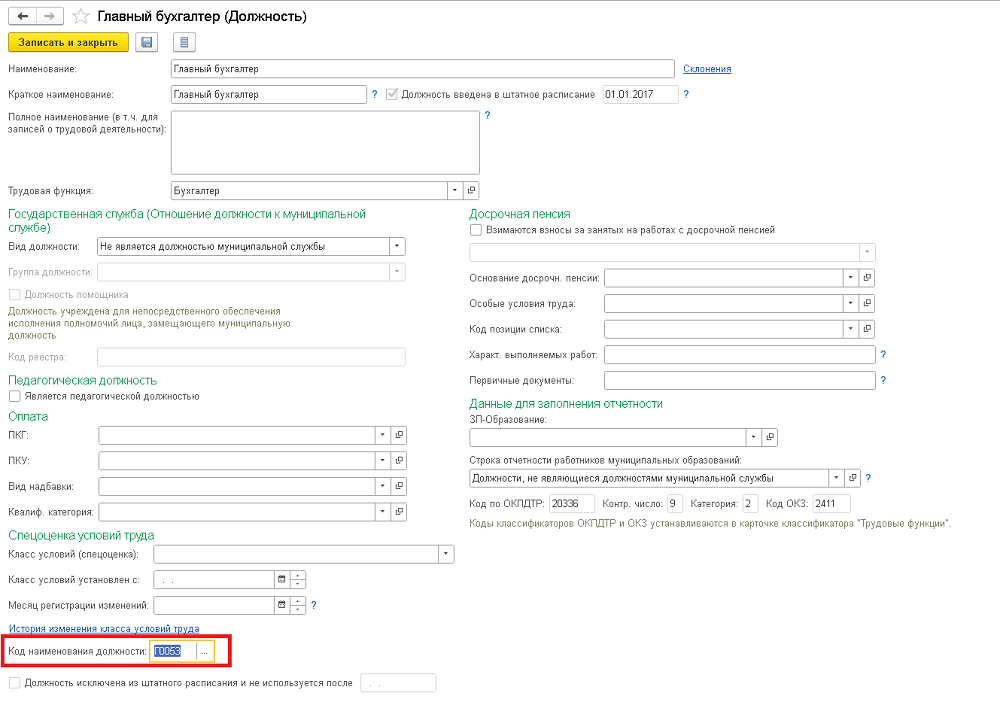Open the Класс условий (спецоценка) dropdown
The width and height of the screenshot is (1000, 705).
pyautogui.click(x=445, y=554)
